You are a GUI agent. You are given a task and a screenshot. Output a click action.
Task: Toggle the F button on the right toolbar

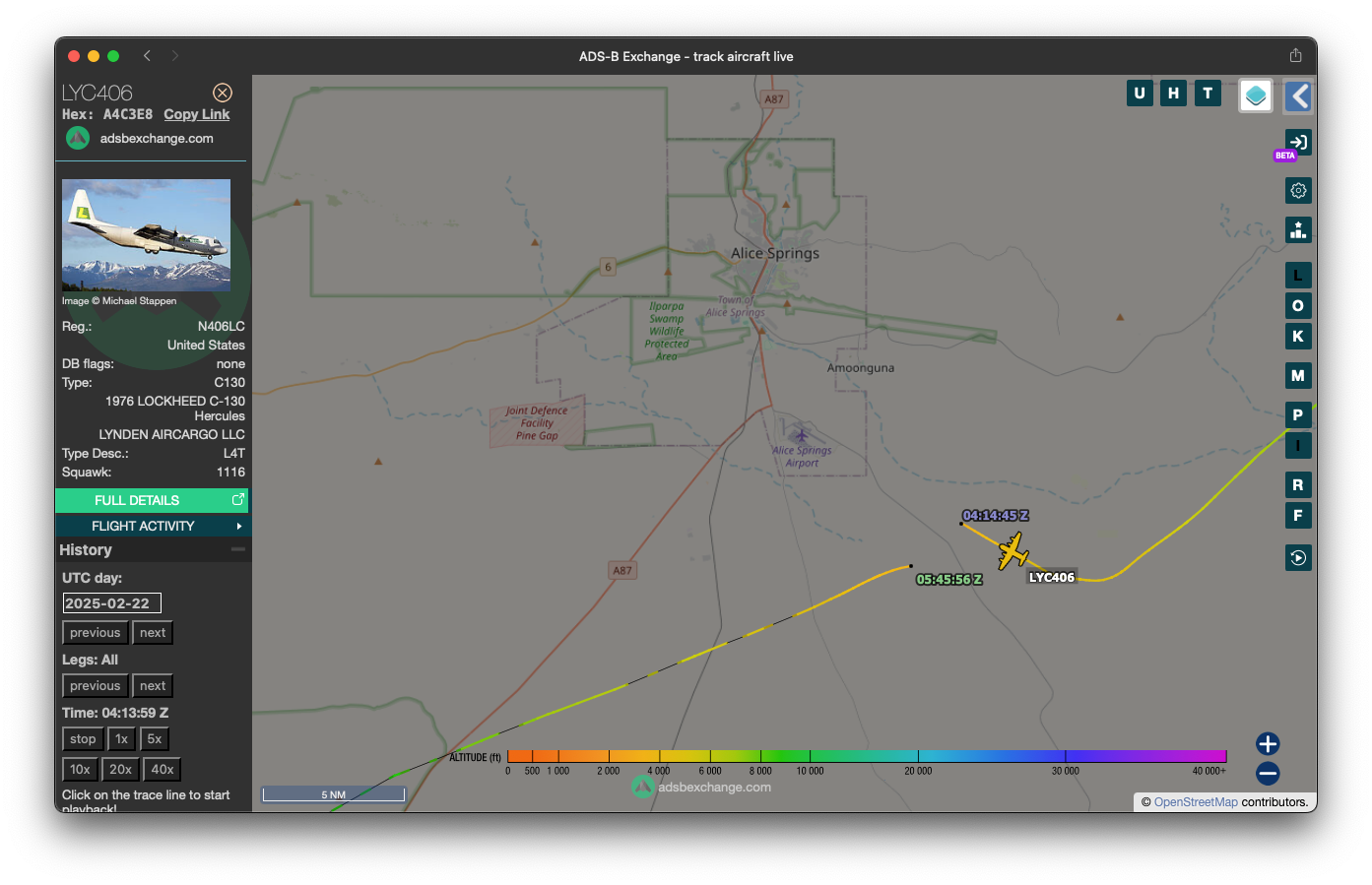(x=1298, y=516)
